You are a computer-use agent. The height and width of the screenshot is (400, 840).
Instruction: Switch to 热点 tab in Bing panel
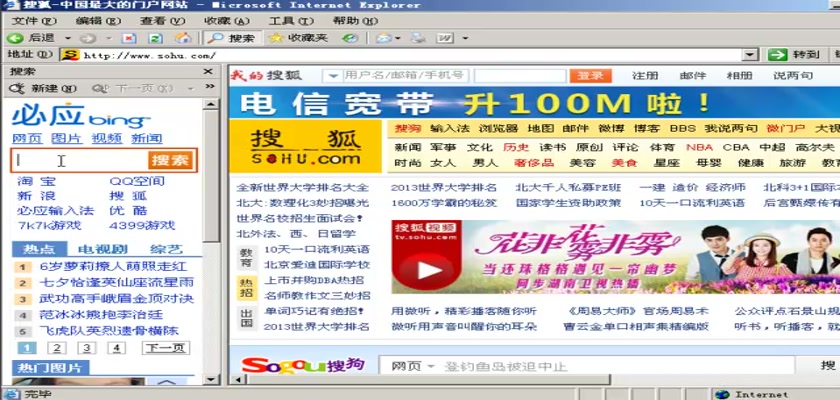[x=40, y=249]
